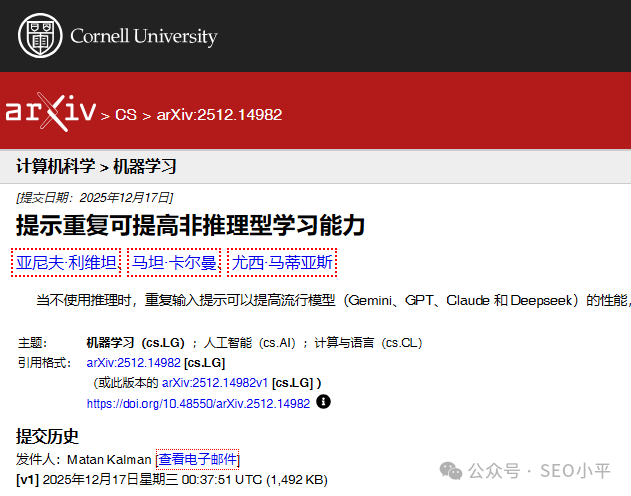Open the arXiv:2512.14982v1 version link

[215, 382]
